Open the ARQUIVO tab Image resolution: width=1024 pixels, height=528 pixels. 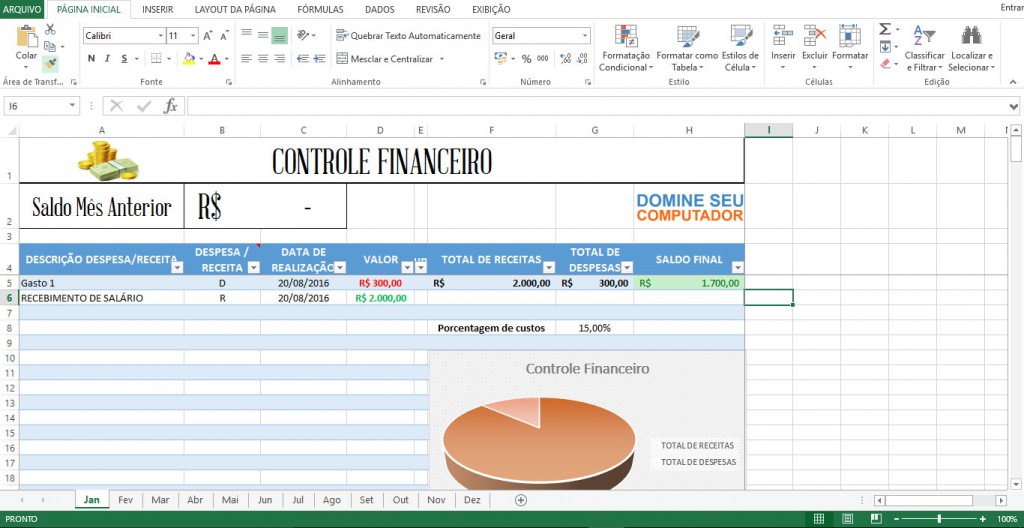pyautogui.click(x=22, y=10)
